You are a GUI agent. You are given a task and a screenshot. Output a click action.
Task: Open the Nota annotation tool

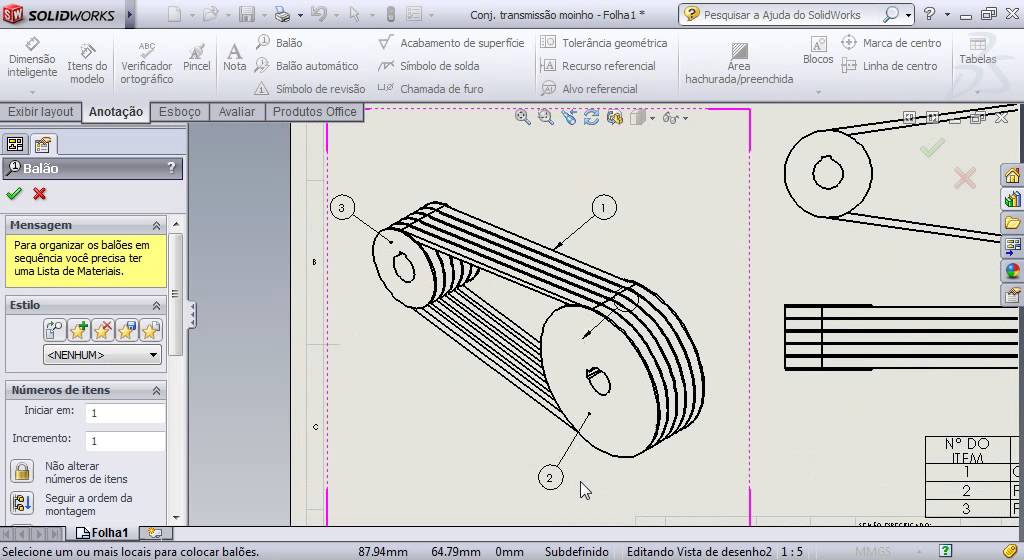[x=234, y=57]
